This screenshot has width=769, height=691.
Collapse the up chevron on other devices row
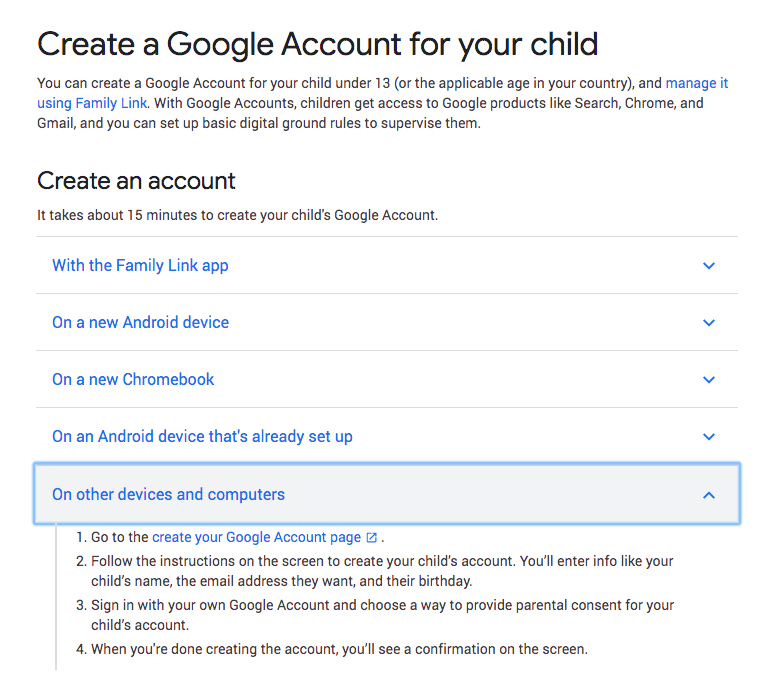709,495
